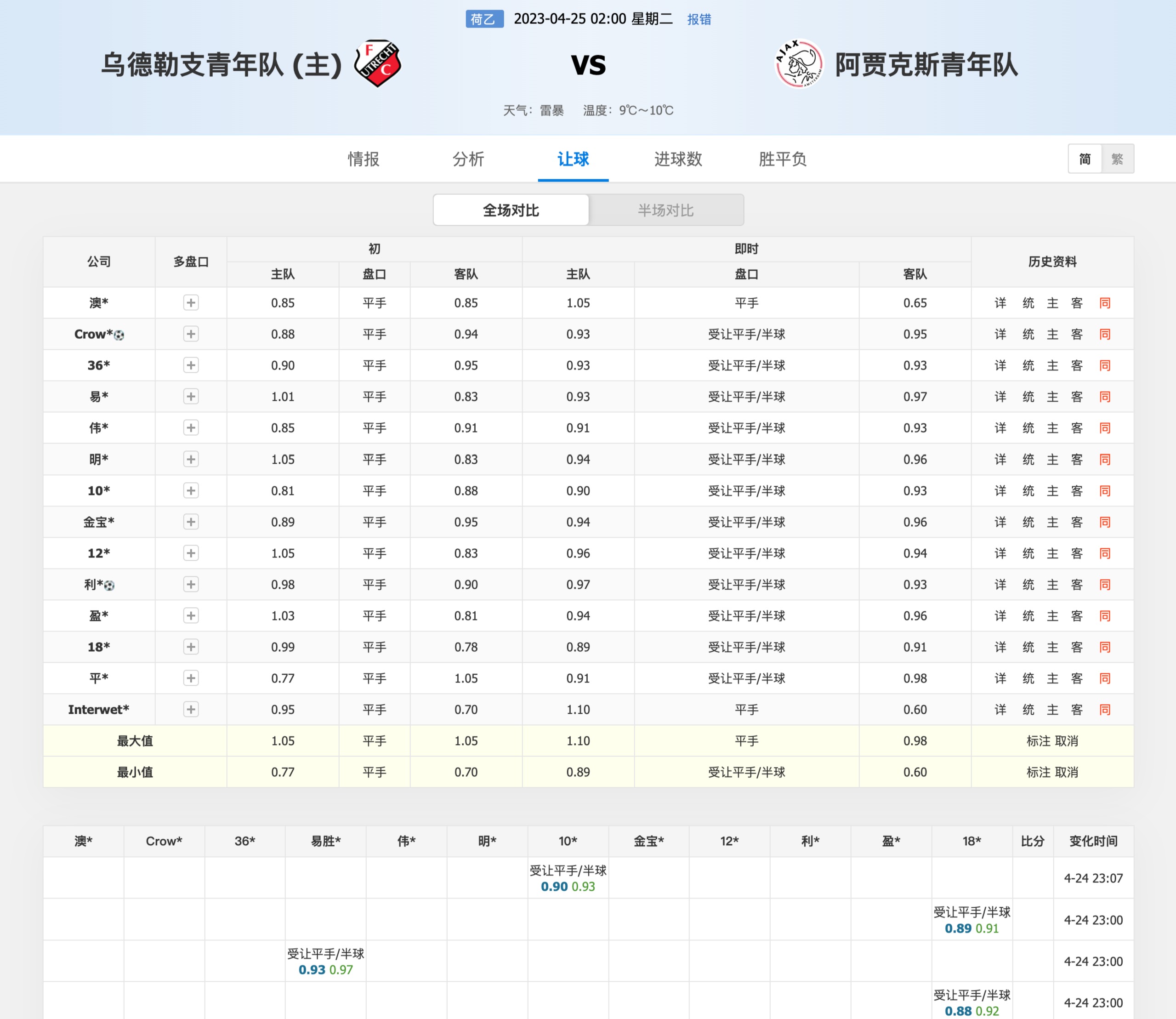Click Interwet* live home odds 1.10

click(x=578, y=709)
